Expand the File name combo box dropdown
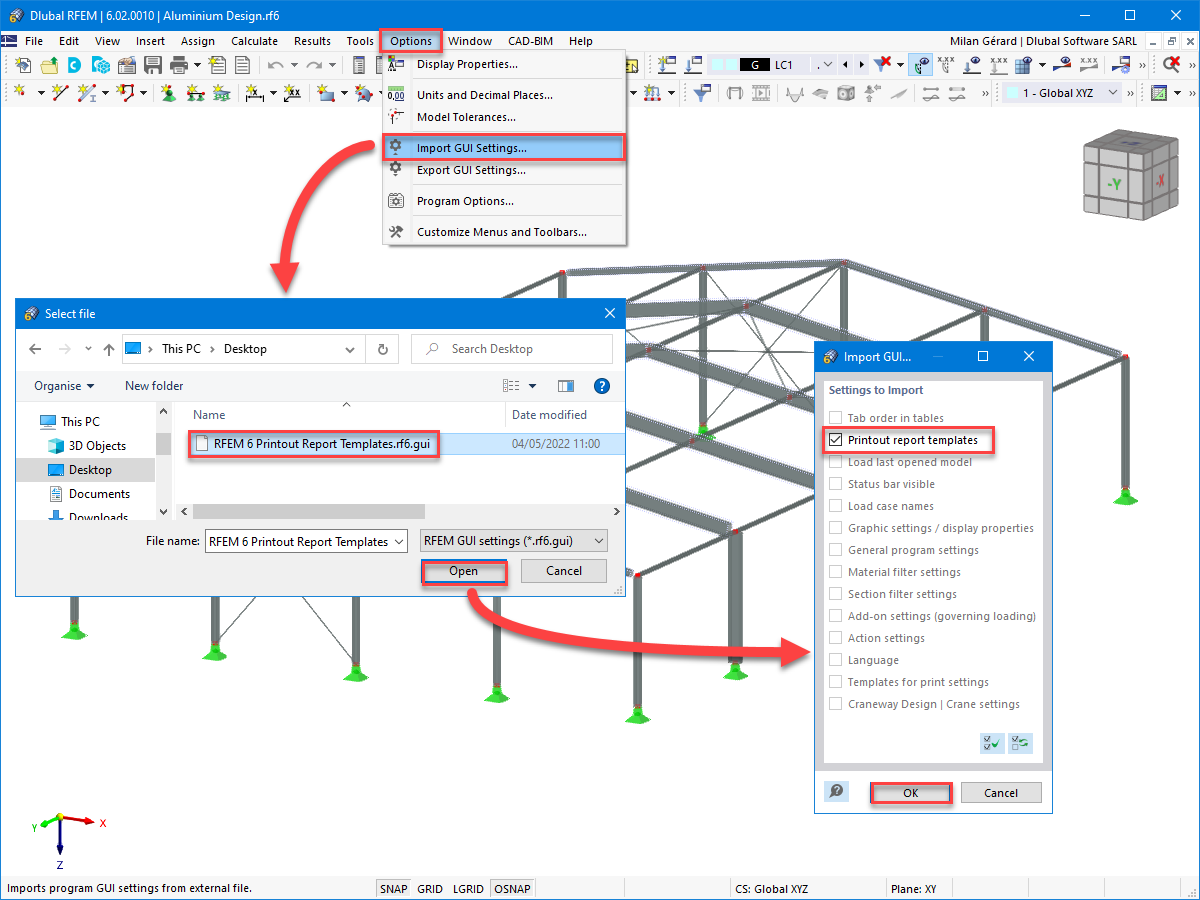1200x900 pixels. coord(400,541)
